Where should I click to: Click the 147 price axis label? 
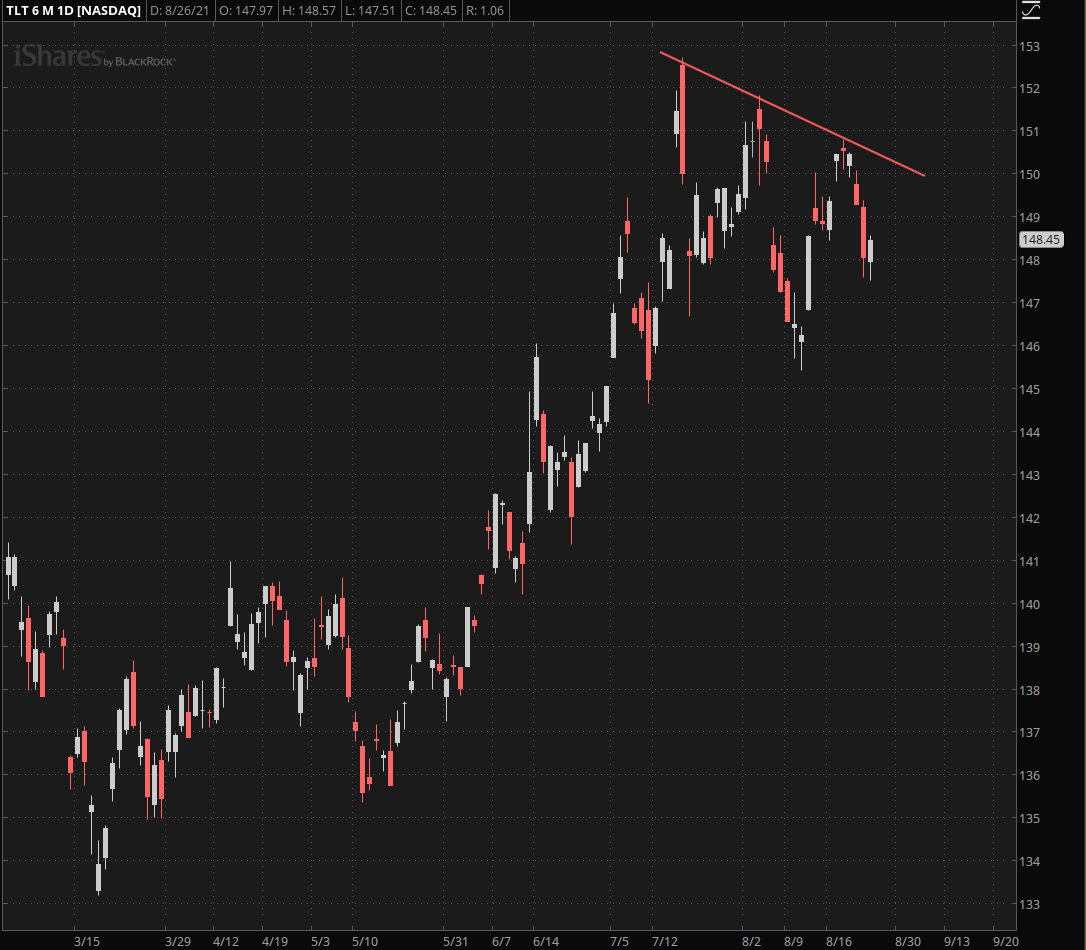[1030, 303]
